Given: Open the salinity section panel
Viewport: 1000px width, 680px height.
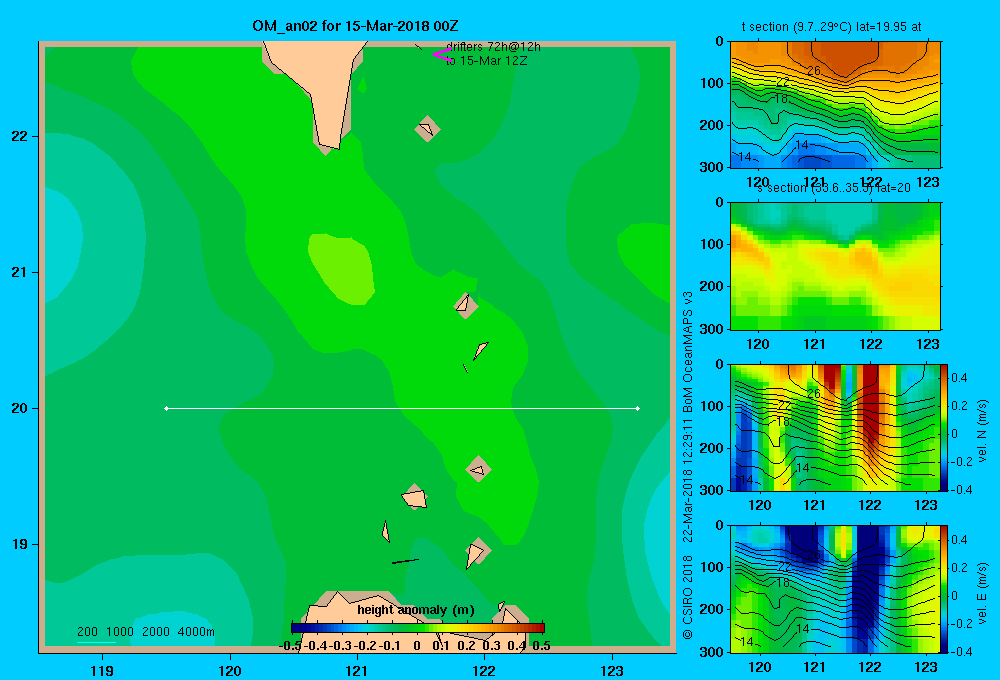Looking at the screenshot, I should [835, 266].
